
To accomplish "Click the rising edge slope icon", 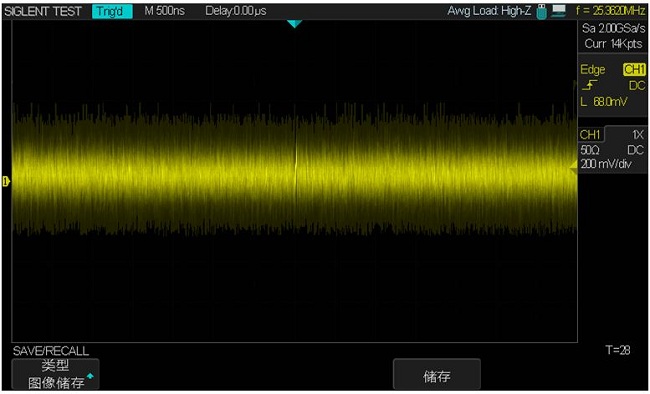I will click(589, 86).
